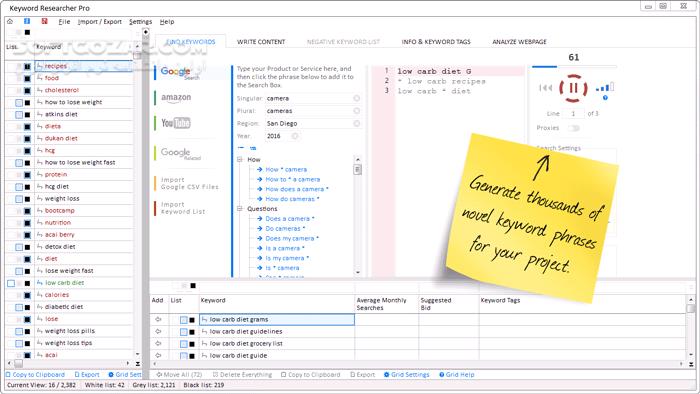
Task: Click Import Keyword List
Action: (x=183, y=208)
